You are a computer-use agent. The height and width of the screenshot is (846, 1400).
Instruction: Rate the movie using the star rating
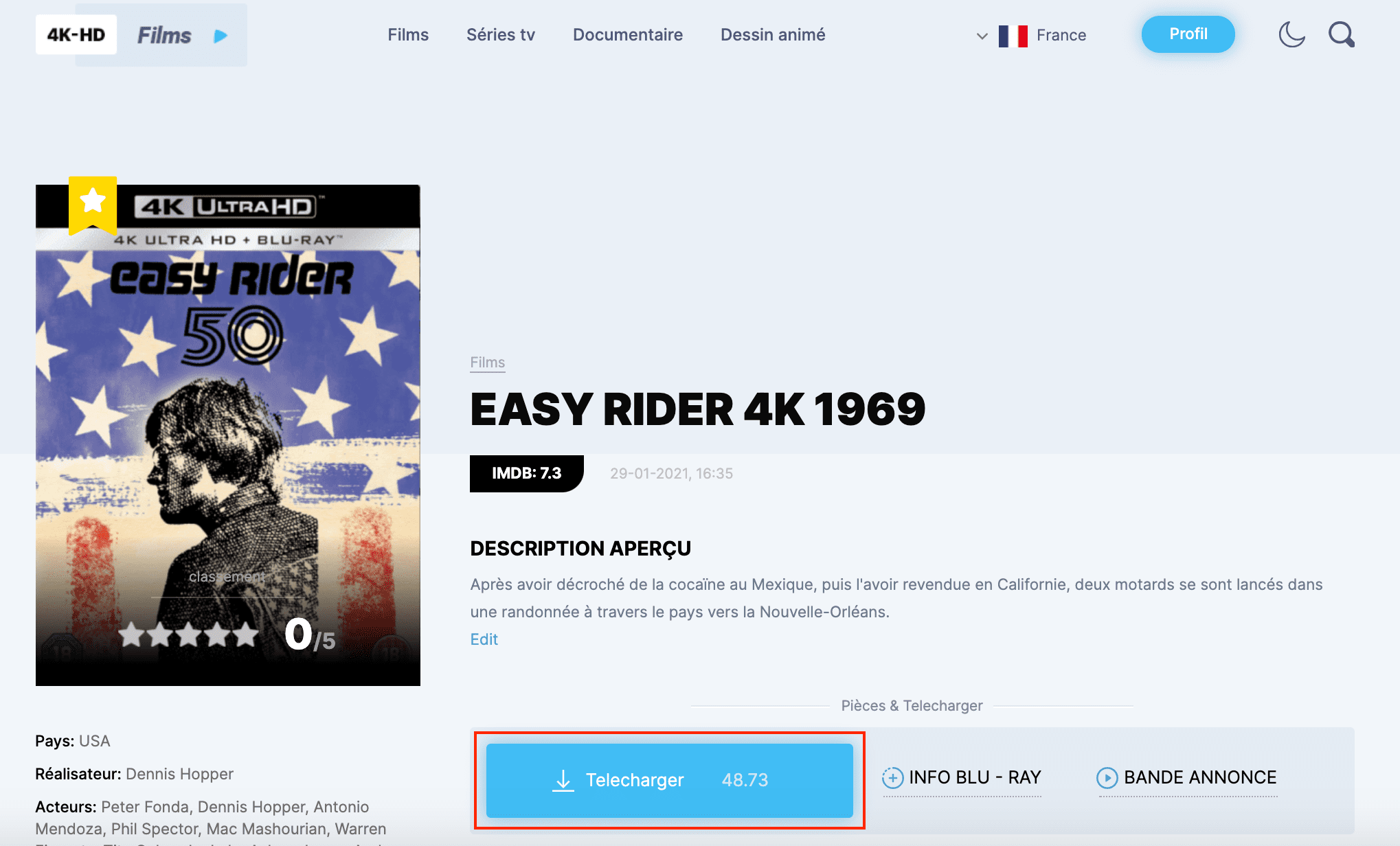[x=189, y=634]
